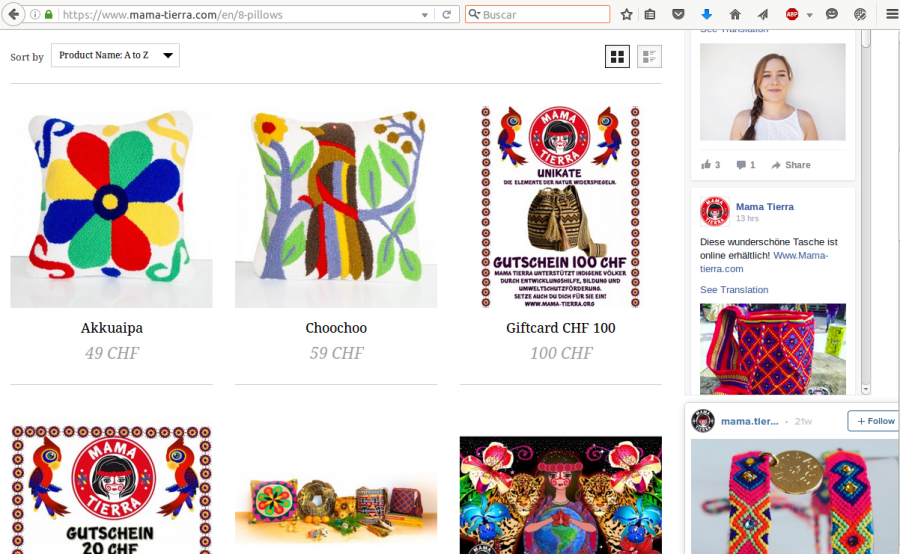Open downloads with the blue arrow icon
This screenshot has height=554, width=900.
coord(706,14)
